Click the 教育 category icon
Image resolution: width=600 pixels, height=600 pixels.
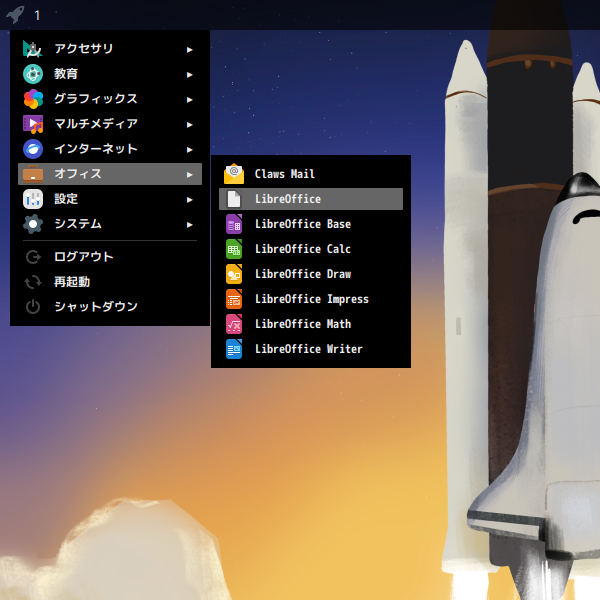33,74
